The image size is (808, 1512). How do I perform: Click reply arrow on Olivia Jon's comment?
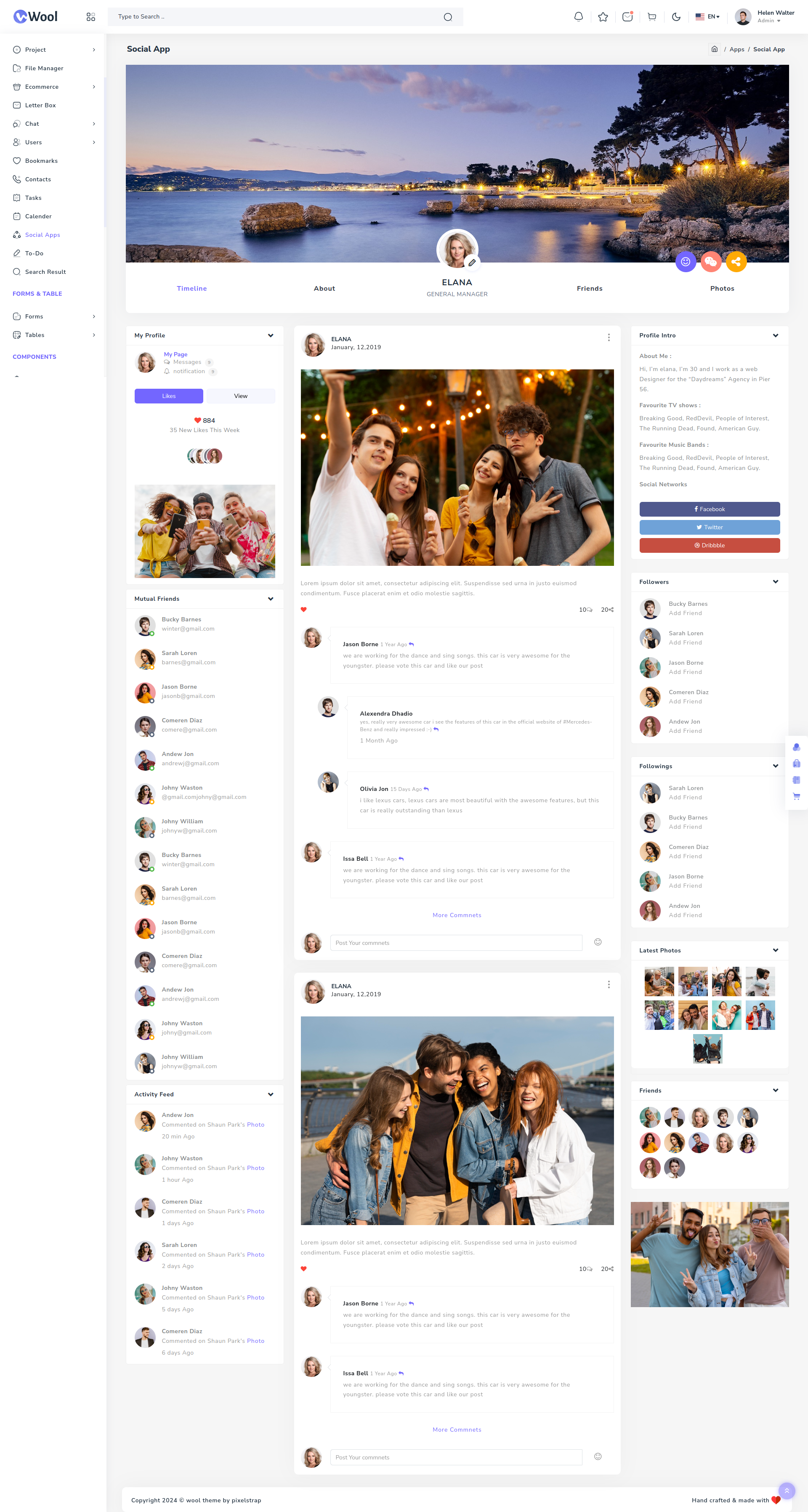426,789
